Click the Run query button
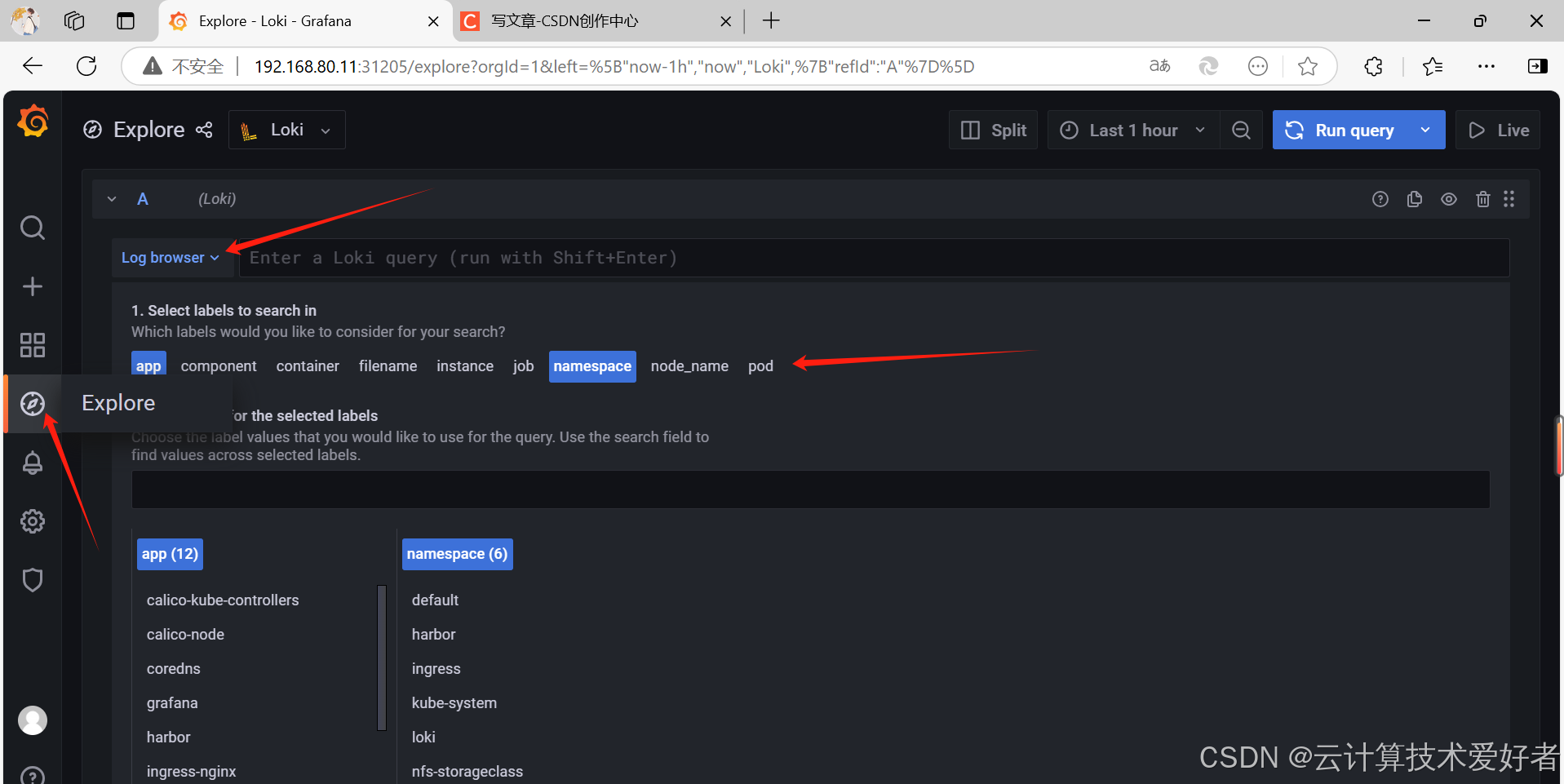The width and height of the screenshot is (1564, 784). tap(1340, 131)
